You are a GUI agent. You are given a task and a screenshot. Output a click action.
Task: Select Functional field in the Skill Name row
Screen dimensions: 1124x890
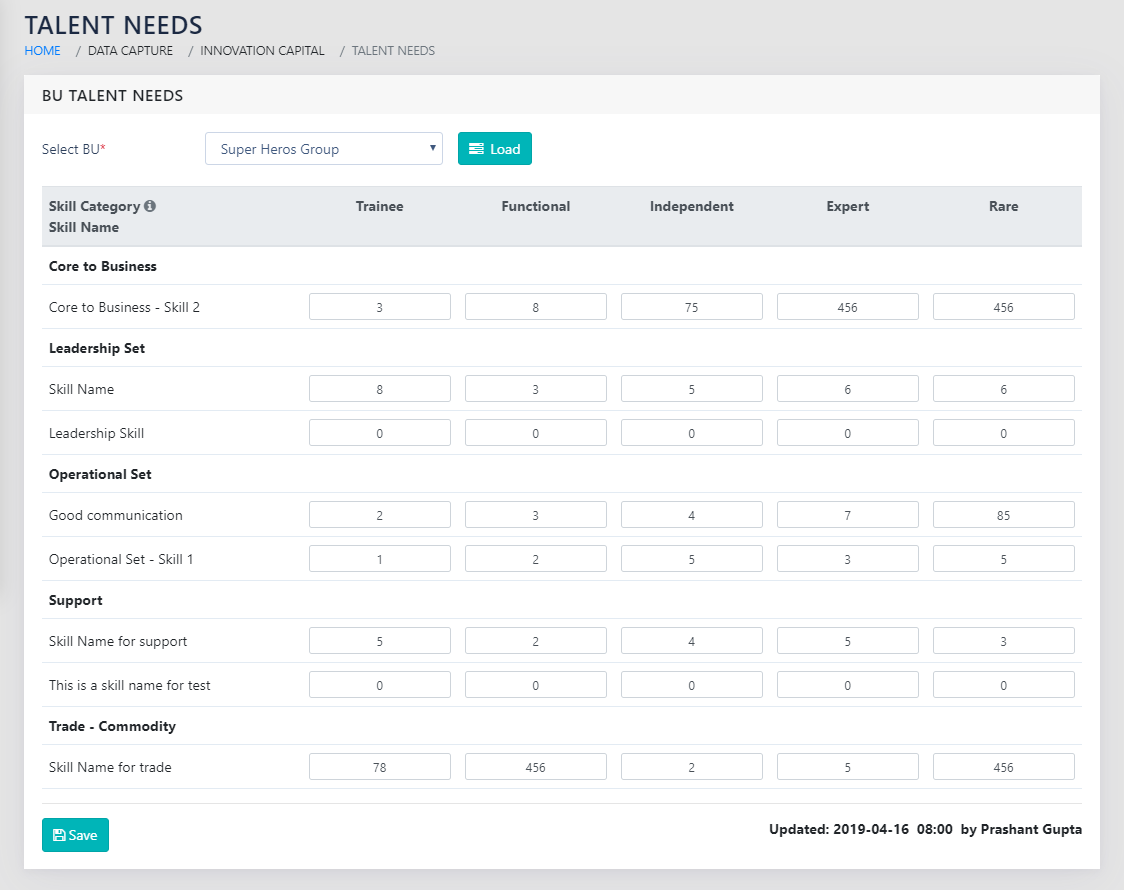[535, 389]
